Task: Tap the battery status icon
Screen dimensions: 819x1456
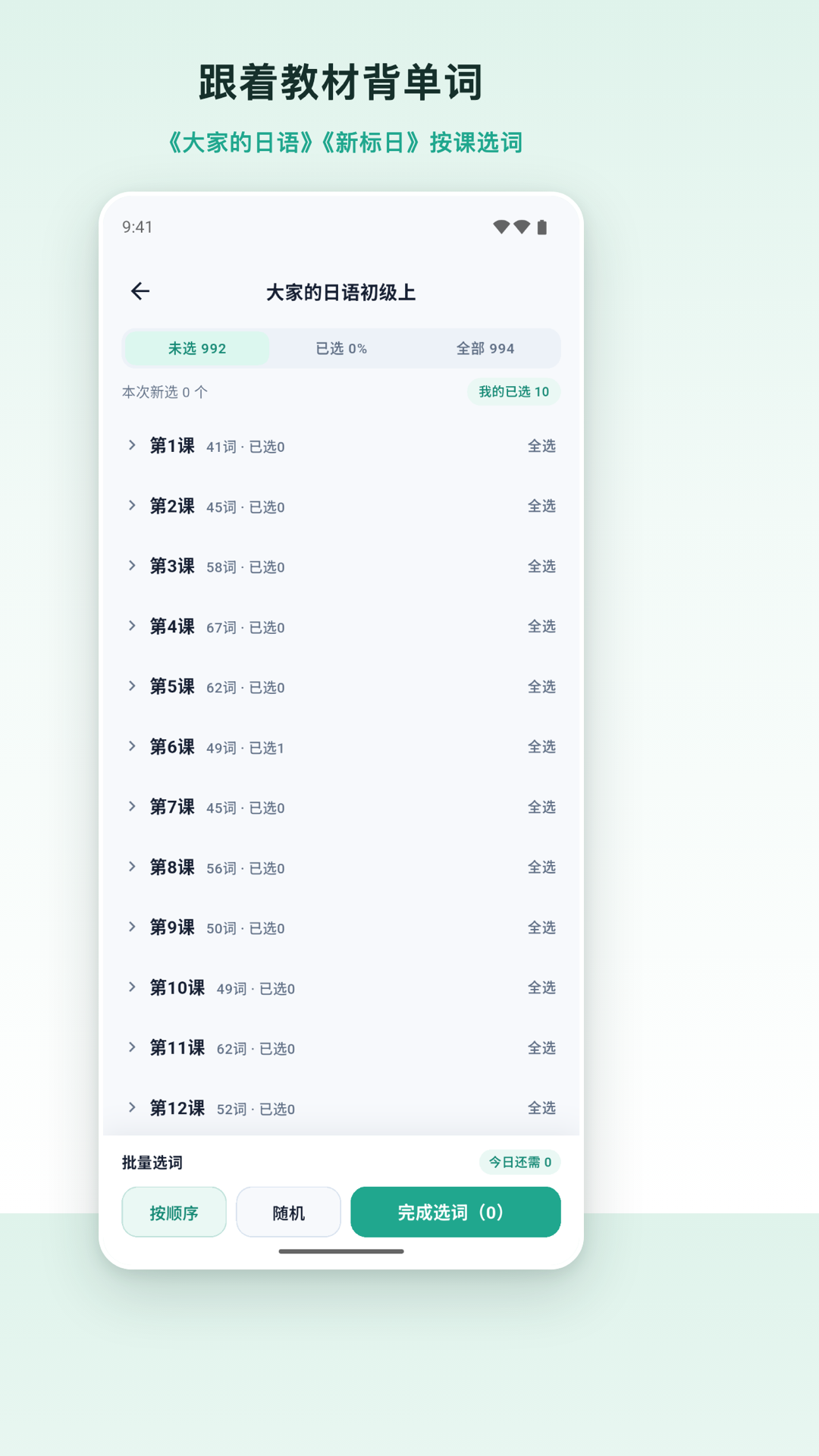Action: [541, 227]
